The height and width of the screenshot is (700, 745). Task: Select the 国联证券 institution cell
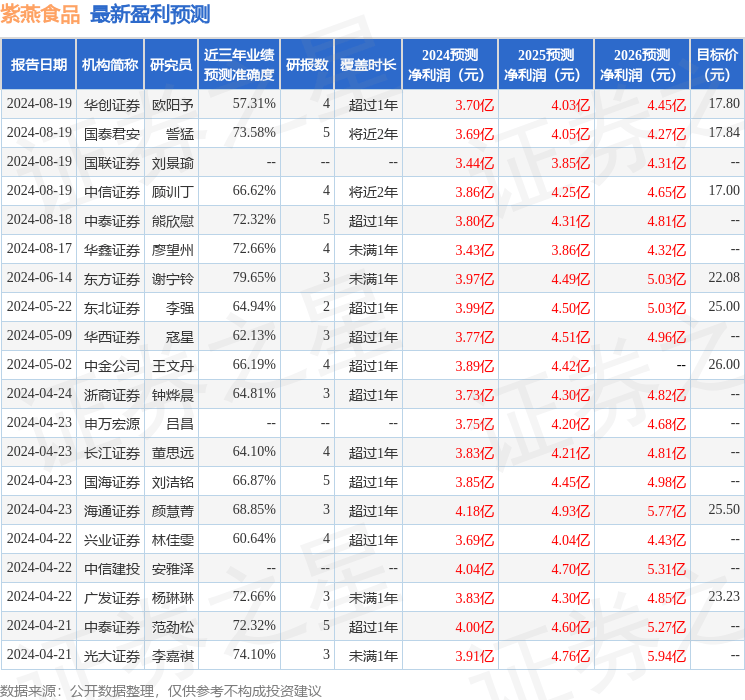112,163
